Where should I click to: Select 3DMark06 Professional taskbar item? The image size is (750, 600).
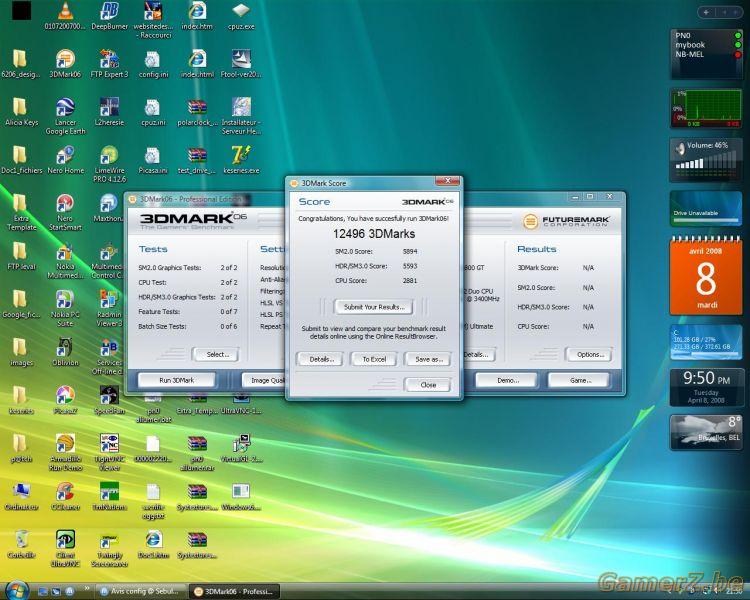tap(235, 591)
